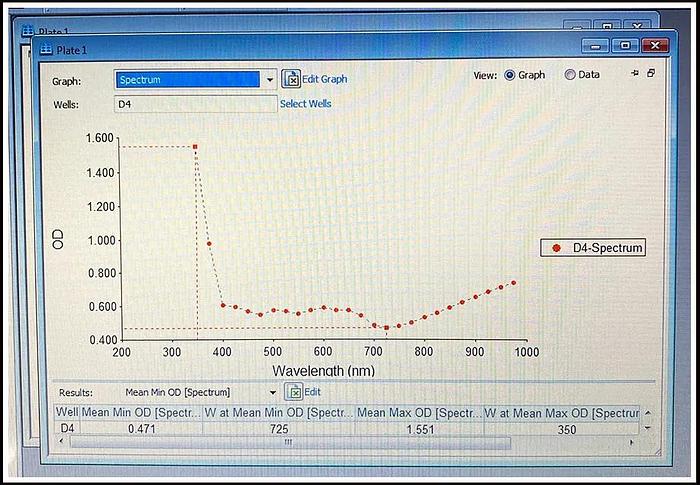Click the results table scroll-up arrow

pos(648,413)
